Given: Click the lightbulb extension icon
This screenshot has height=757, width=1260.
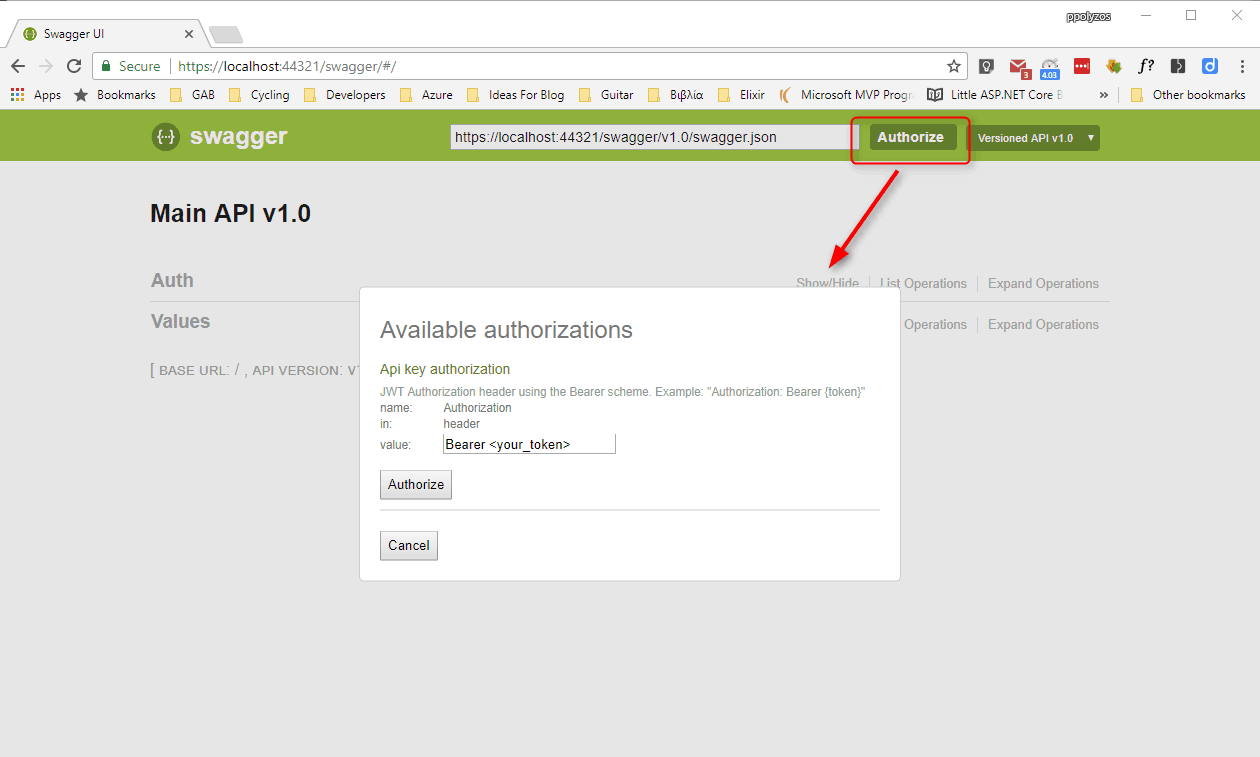Looking at the screenshot, I should click(x=986, y=65).
